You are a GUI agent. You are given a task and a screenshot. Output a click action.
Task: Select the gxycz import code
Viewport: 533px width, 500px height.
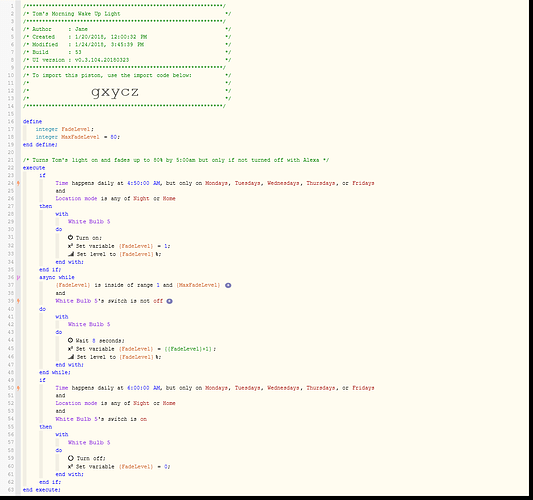coord(115,92)
